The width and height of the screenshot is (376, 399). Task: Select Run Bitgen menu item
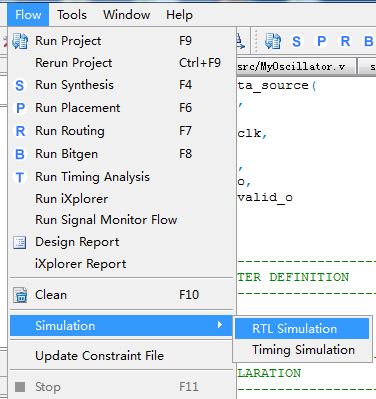(122, 154)
